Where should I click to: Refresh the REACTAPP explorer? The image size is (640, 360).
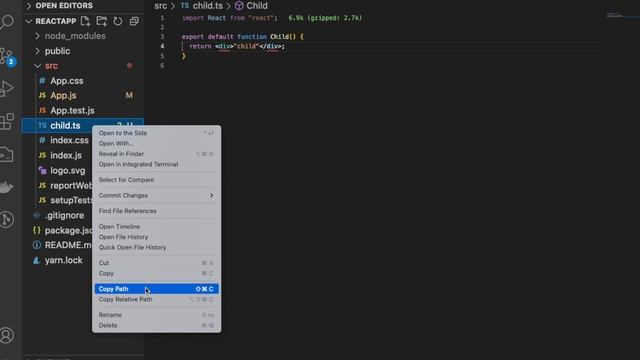click(118, 21)
